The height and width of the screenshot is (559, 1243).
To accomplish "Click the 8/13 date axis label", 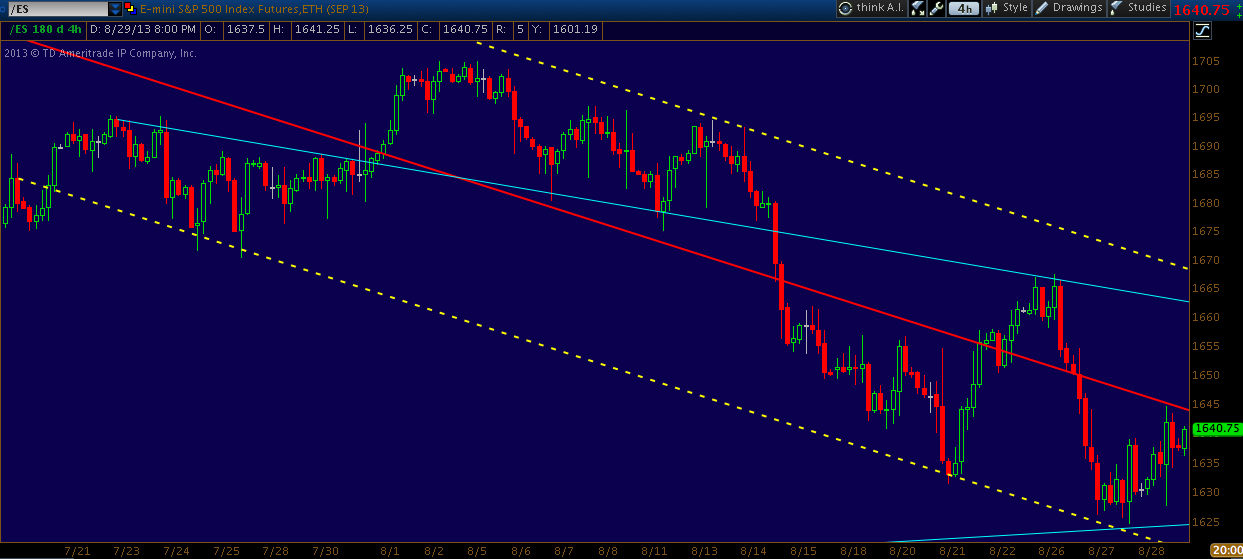I will point(704,551).
